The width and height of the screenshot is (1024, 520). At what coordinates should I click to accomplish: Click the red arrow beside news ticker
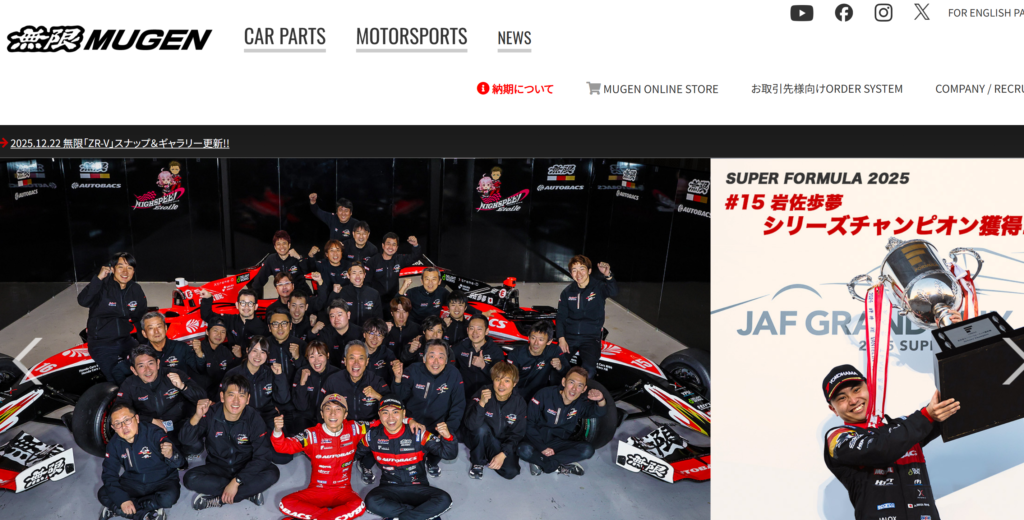(4, 143)
